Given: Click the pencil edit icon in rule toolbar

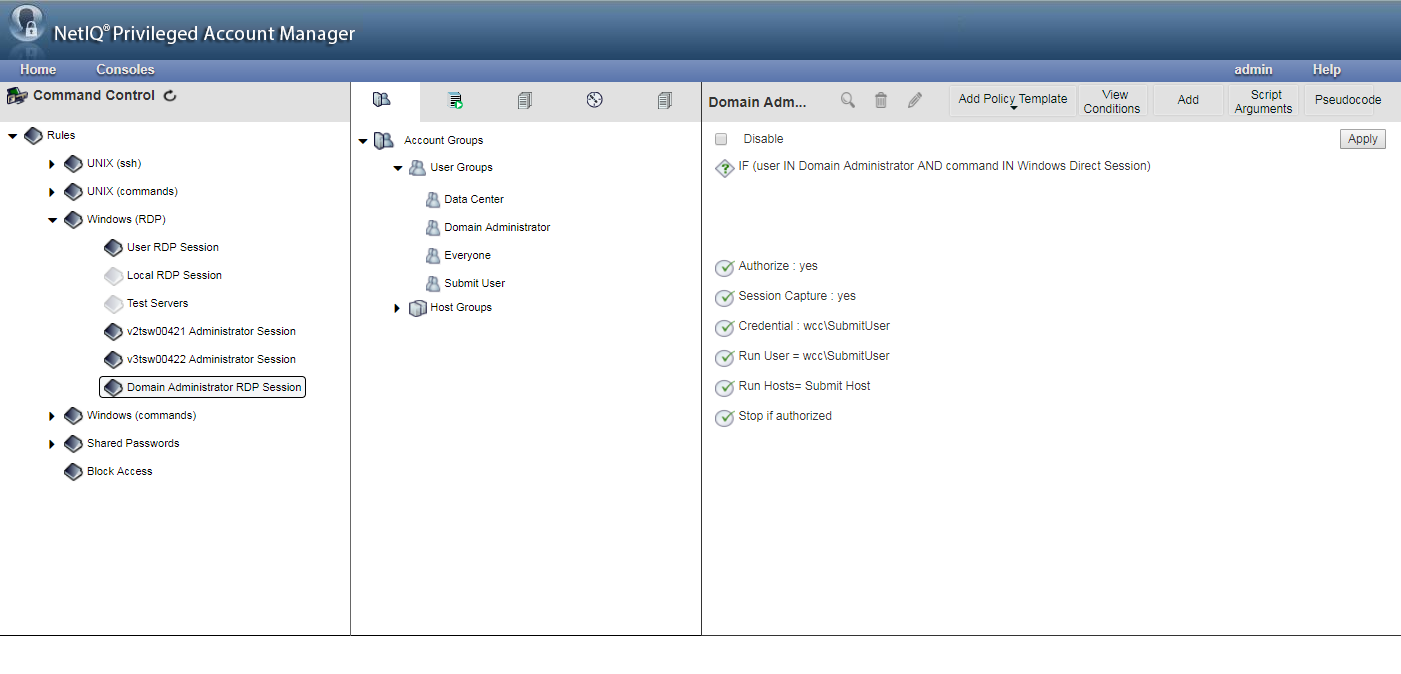Looking at the screenshot, I should pyautogui.click(x=914, y=100).
